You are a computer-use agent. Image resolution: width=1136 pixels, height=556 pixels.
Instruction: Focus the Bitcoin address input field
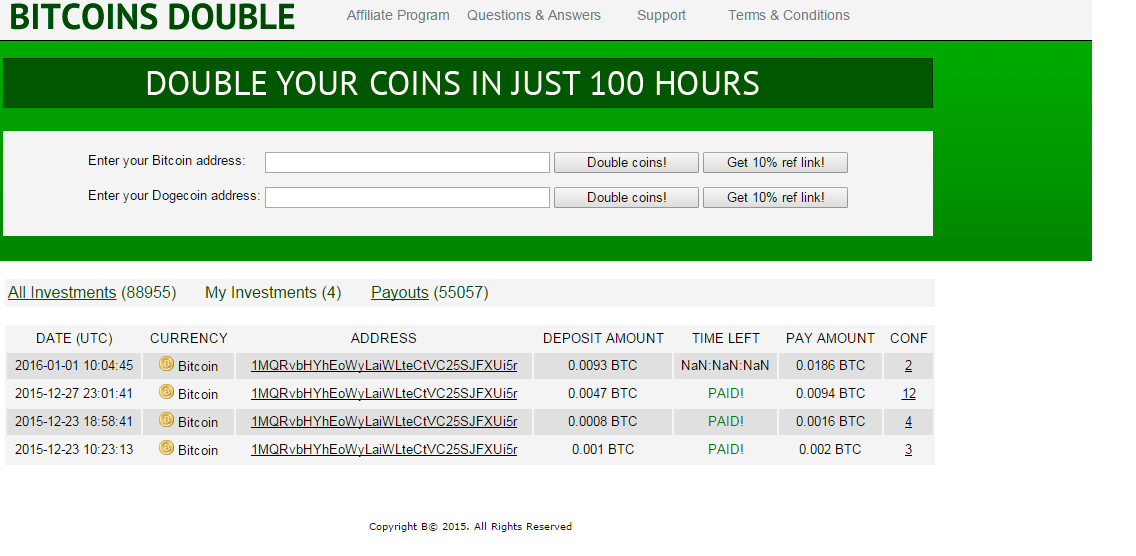(x=407, y=162)
